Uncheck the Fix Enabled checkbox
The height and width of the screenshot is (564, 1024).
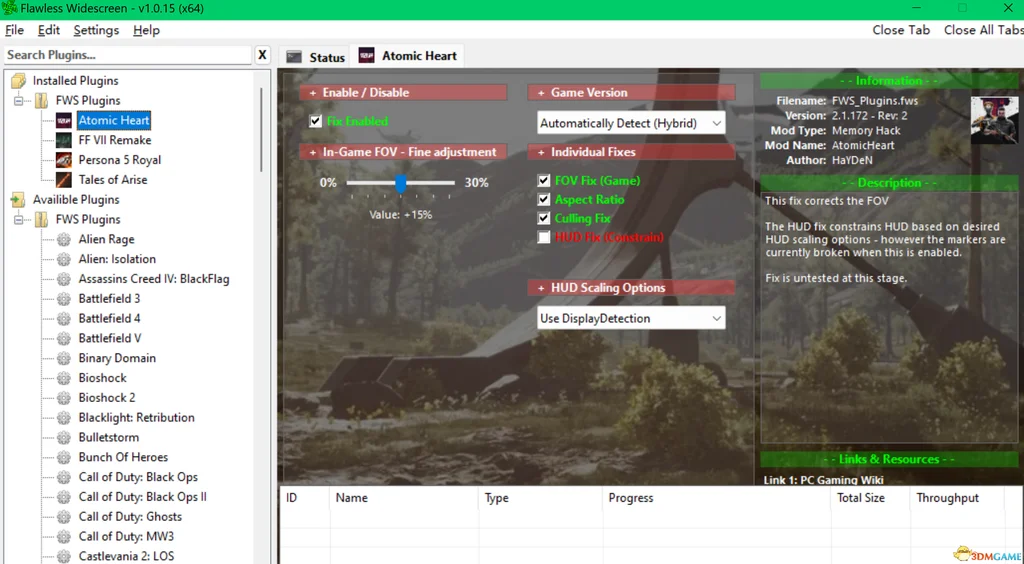[x=316, y=122]
